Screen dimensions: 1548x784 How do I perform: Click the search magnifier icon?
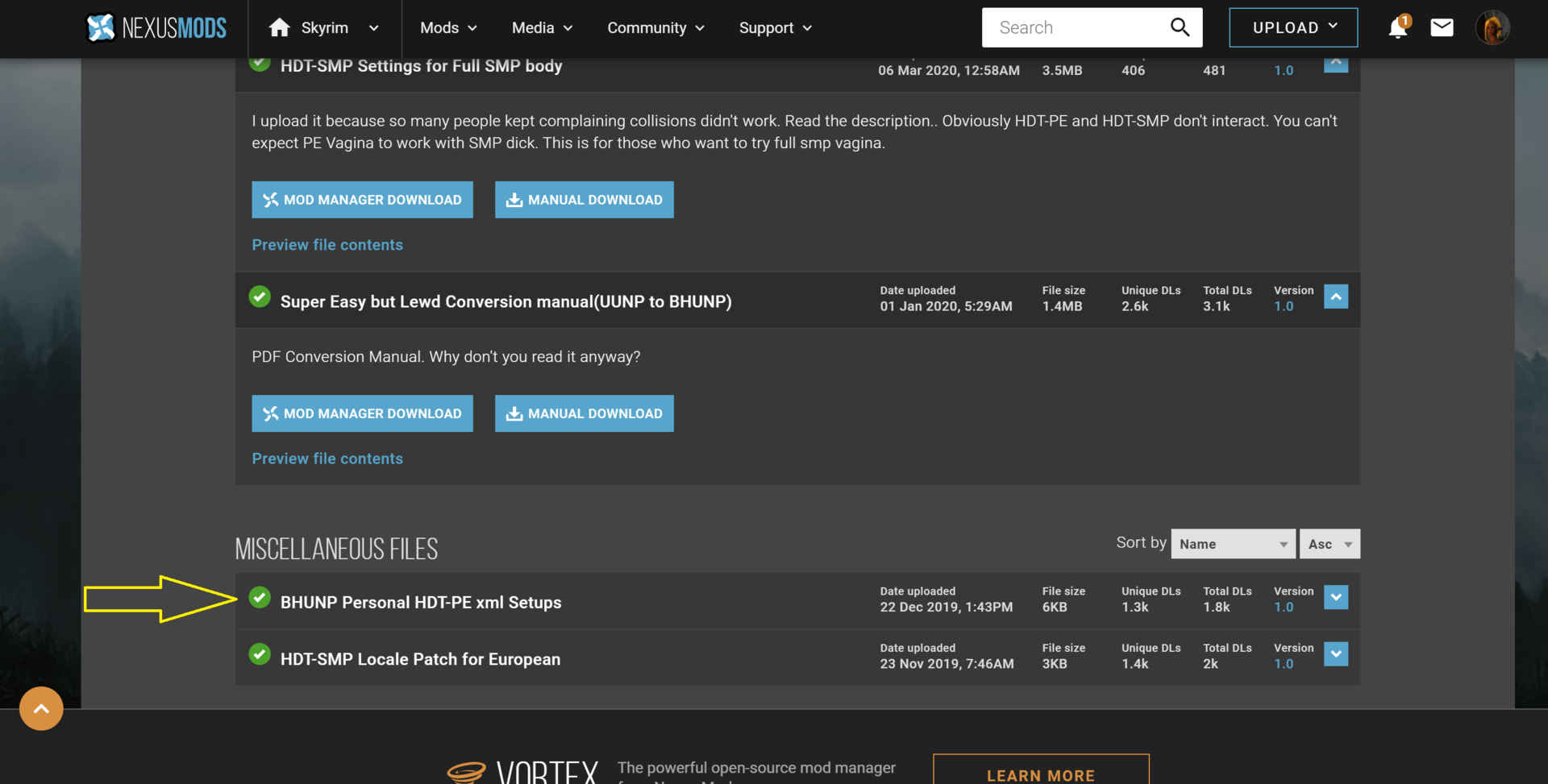click(1180, 27)
